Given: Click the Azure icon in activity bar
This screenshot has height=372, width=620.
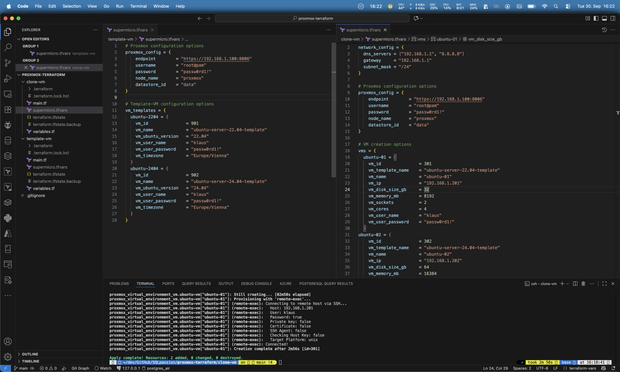Looking at the screenshot, I should [8, 233].
